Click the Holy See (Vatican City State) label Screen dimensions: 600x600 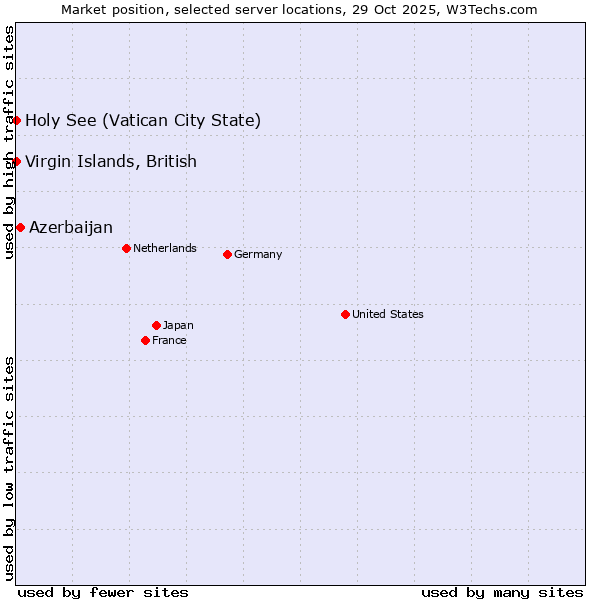pyautogui.click(x=143, y=121)
